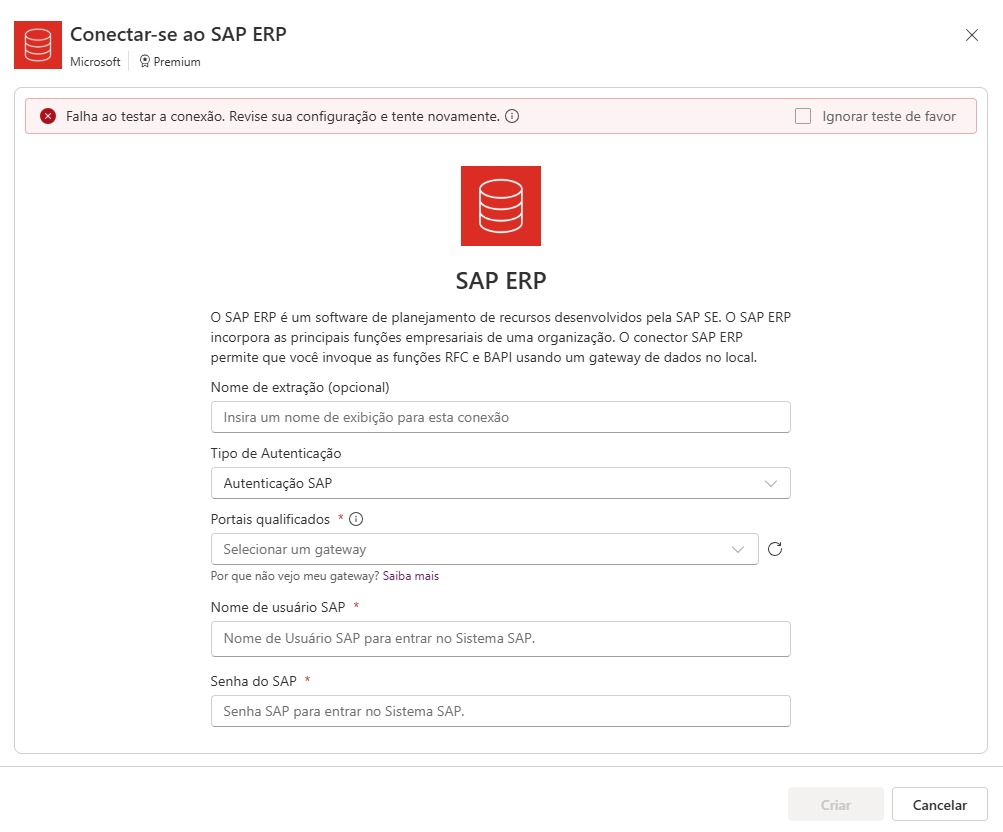
Task: Click the info icon beside the error message
Action: (512, 116)
